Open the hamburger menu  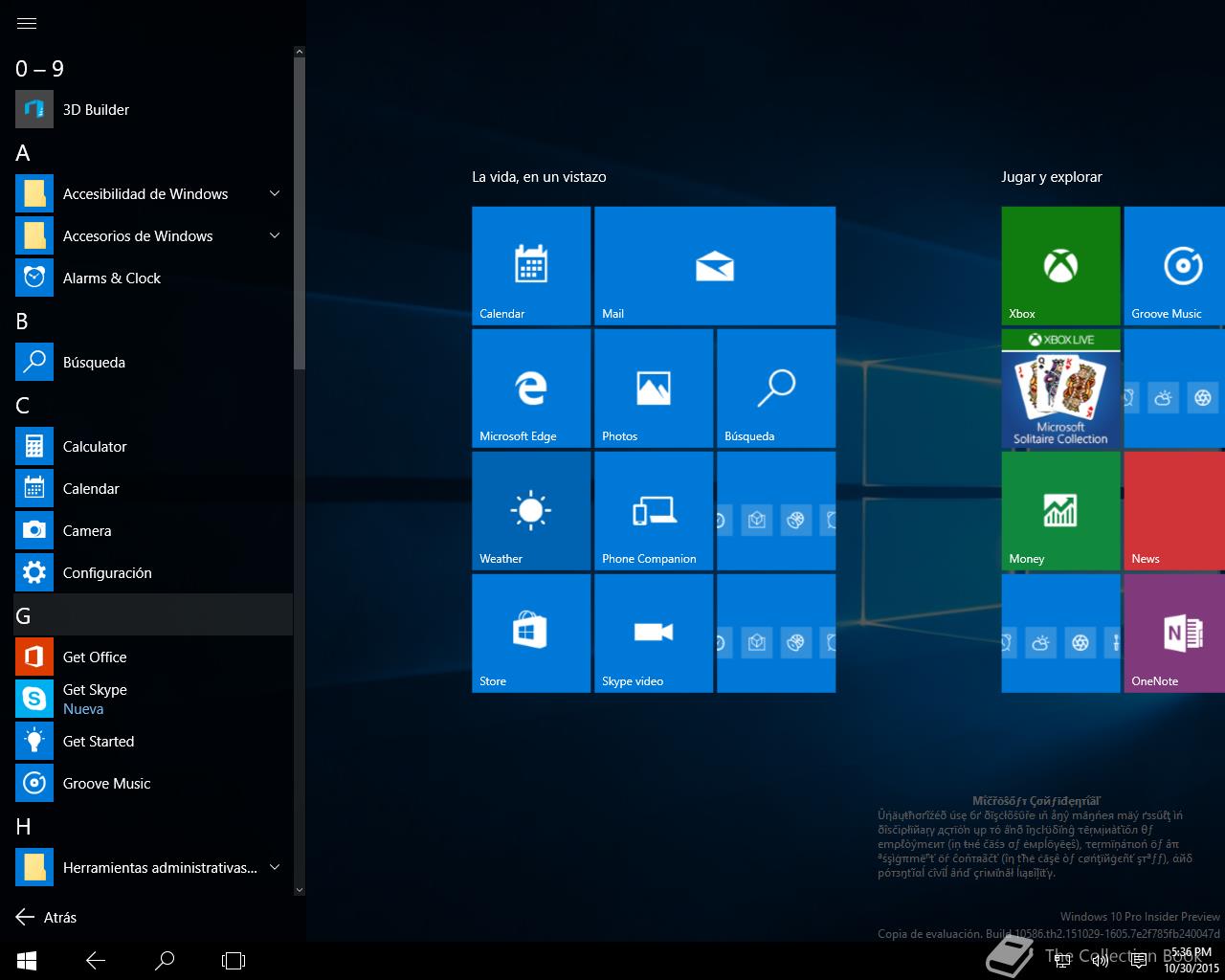(27, 23)
